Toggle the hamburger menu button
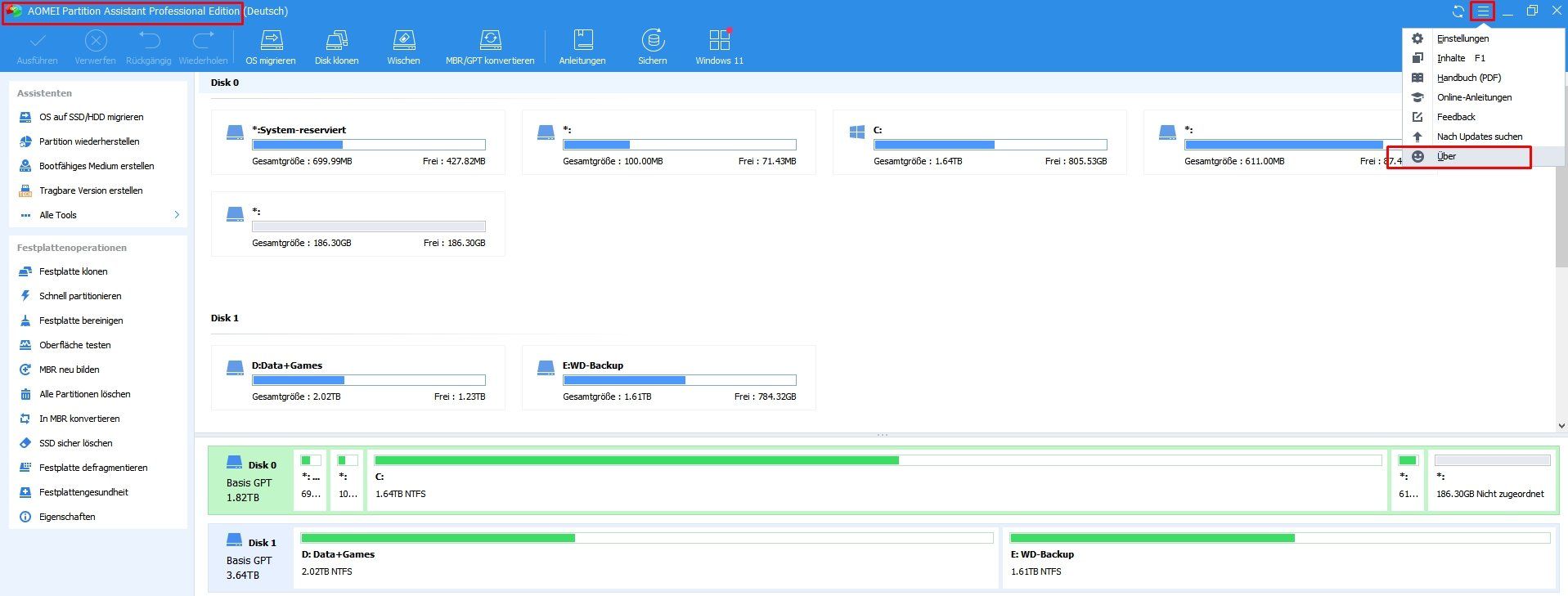Screen dimensions: 1568x596 coord(1482,11)
